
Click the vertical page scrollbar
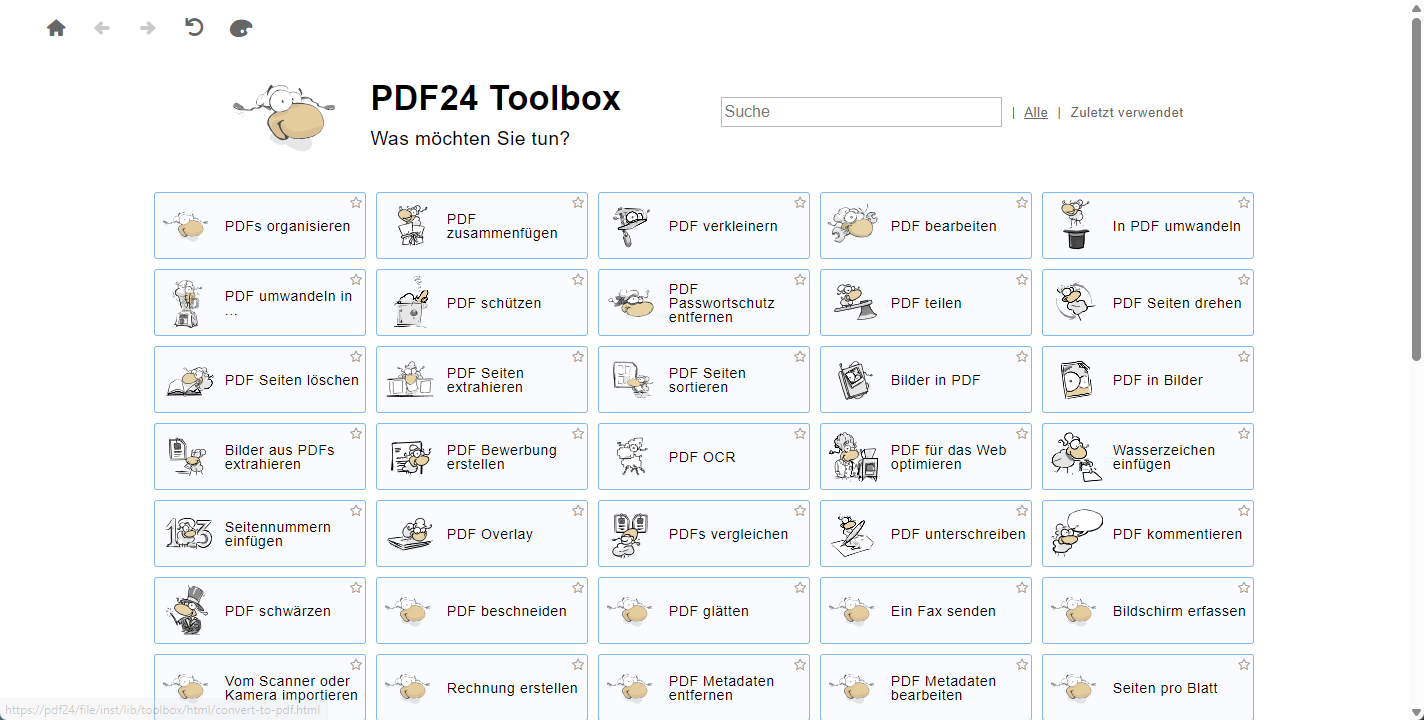point(1417,190)
